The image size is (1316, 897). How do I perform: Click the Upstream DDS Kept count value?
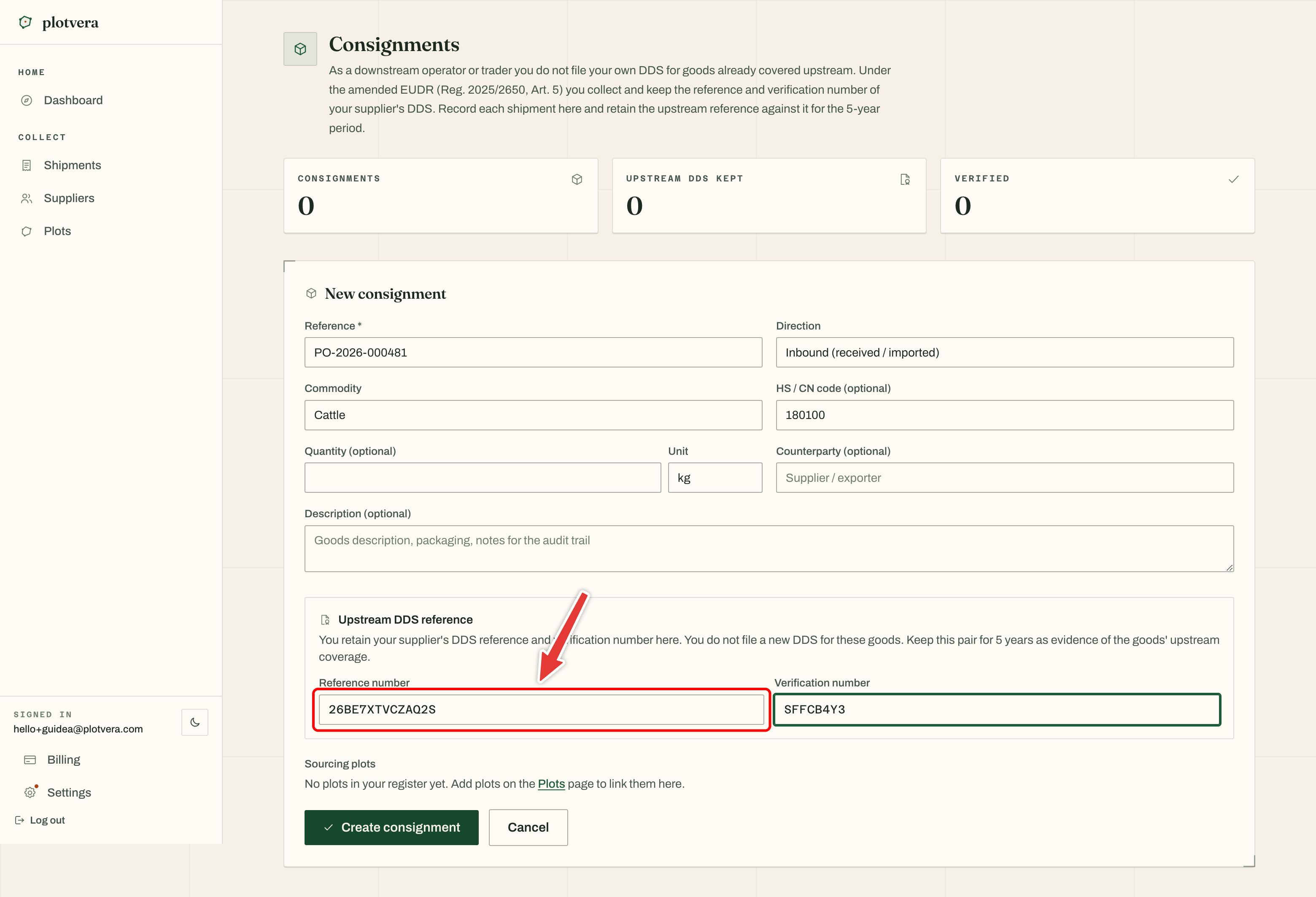point(634,205)
